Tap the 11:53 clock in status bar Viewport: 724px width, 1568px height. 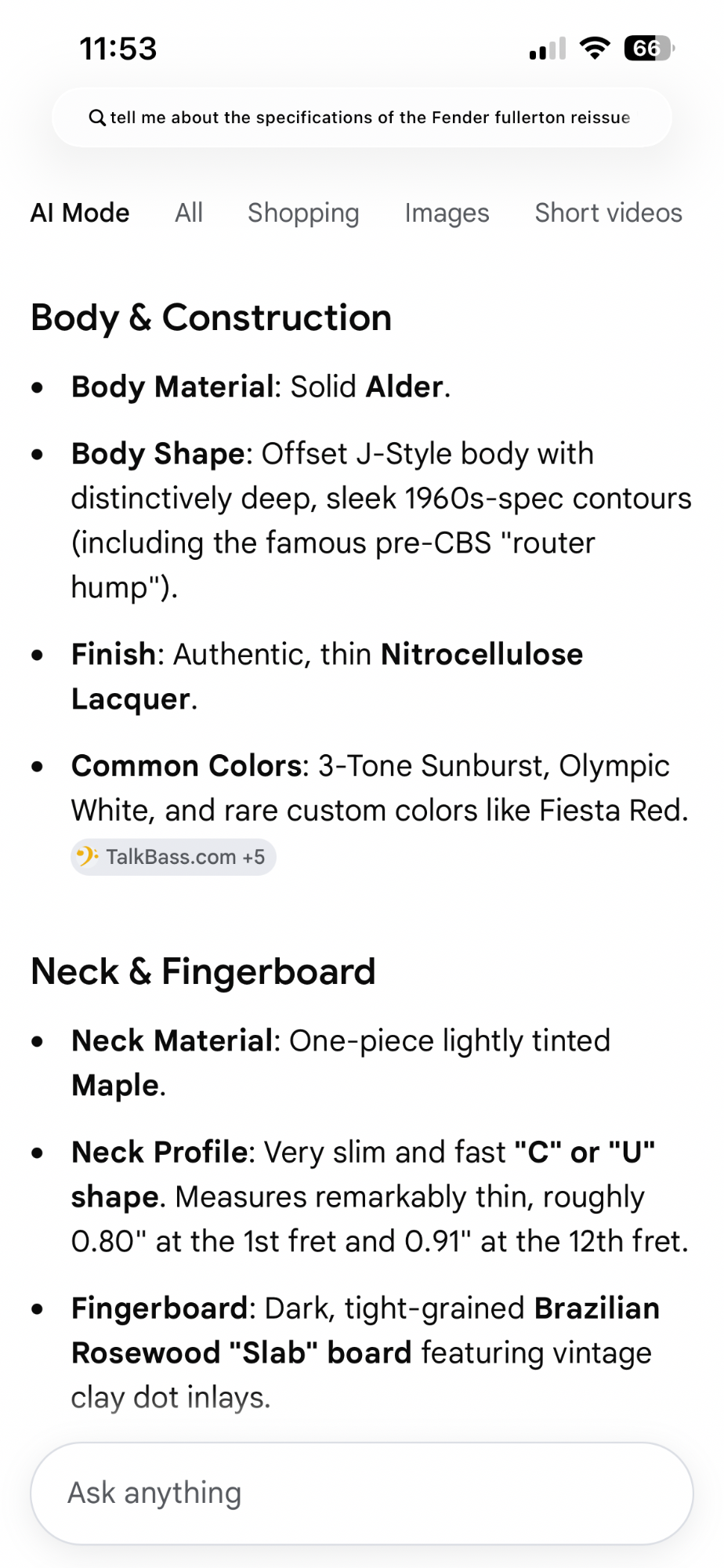point(118,49)
